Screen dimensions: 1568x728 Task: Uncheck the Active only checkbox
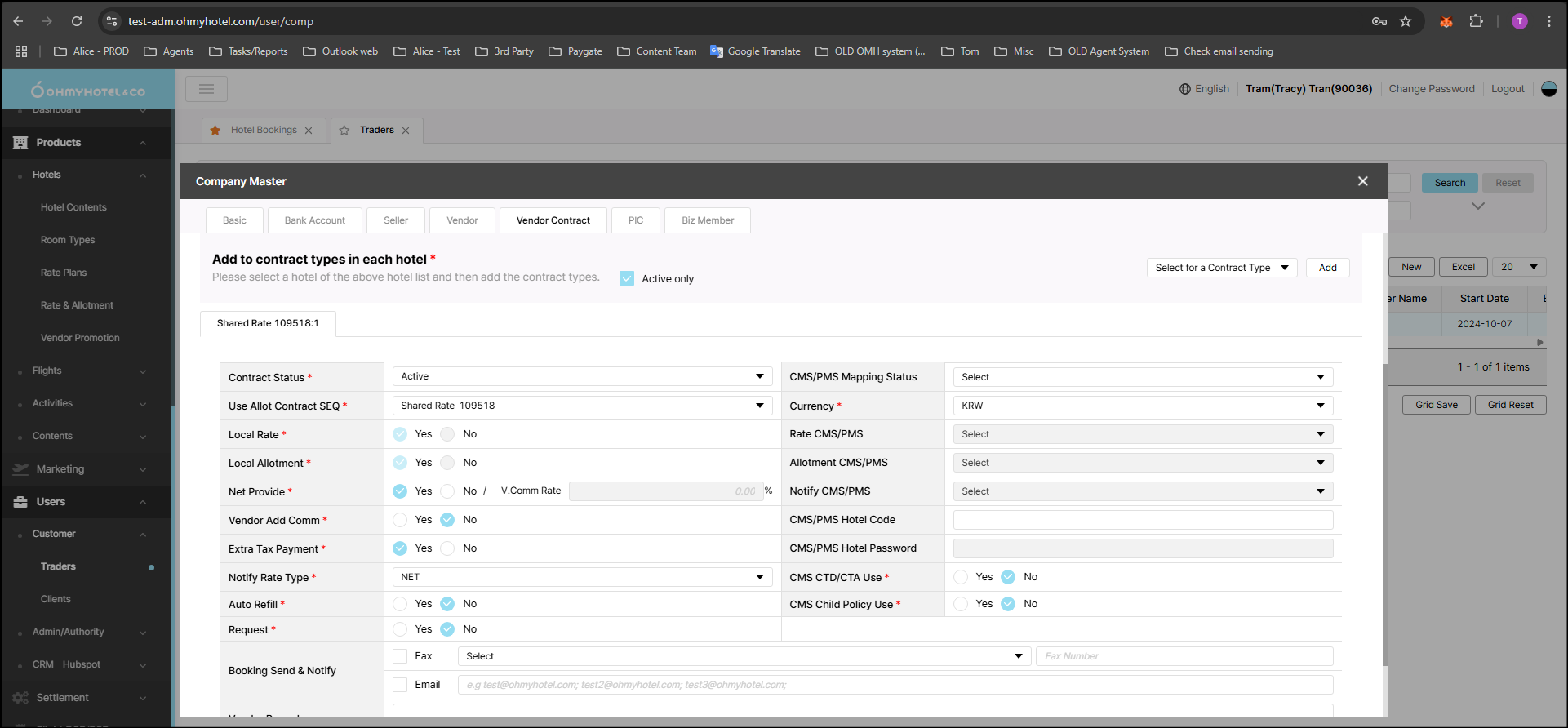[x=627, y=278]
